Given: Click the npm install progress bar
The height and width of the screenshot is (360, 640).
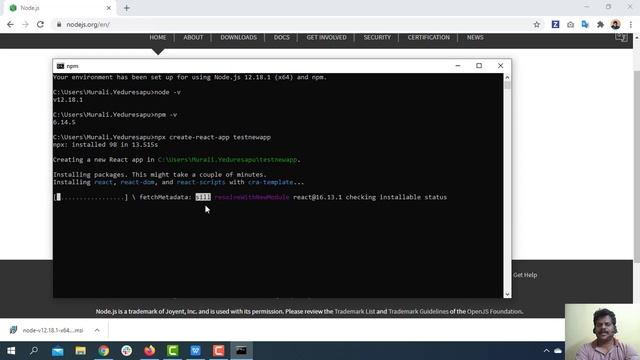Looking at the screenshot, I should (x=91, y=197).
